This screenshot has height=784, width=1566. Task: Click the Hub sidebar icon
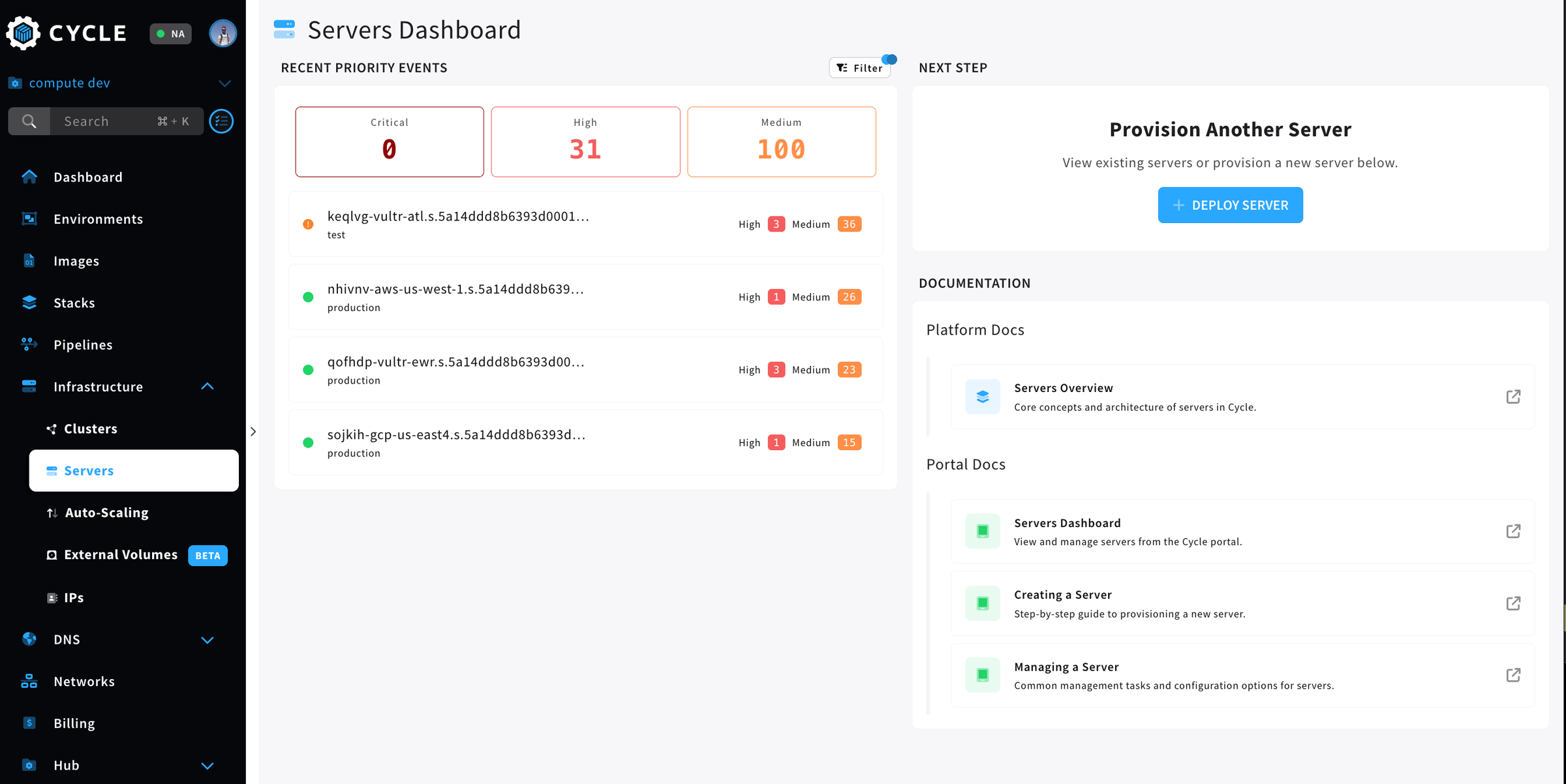[29, 765]
